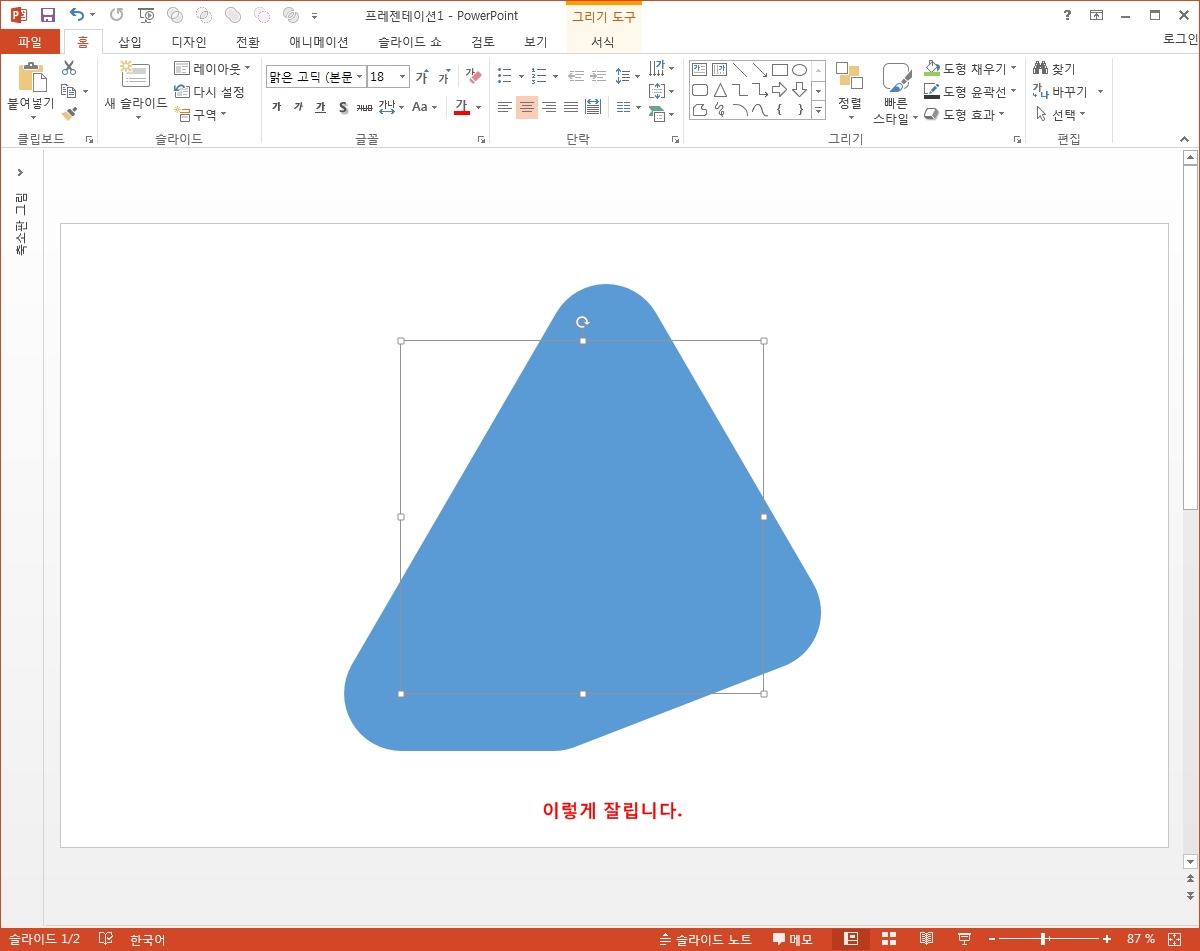Switch to the 삽입 Insert tab

tap(130, 42)
